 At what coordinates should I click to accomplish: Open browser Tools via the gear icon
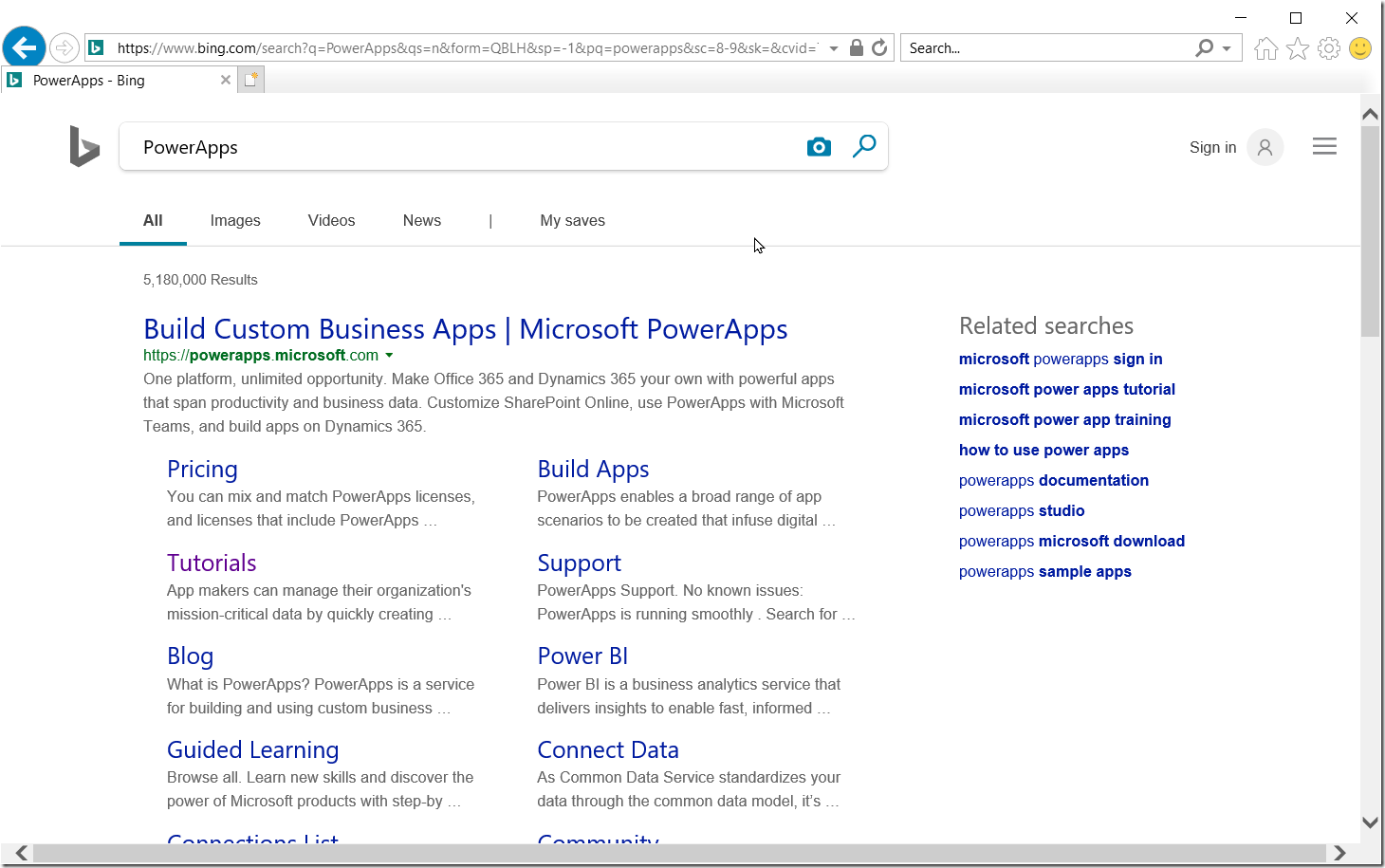click(1329, 48)
